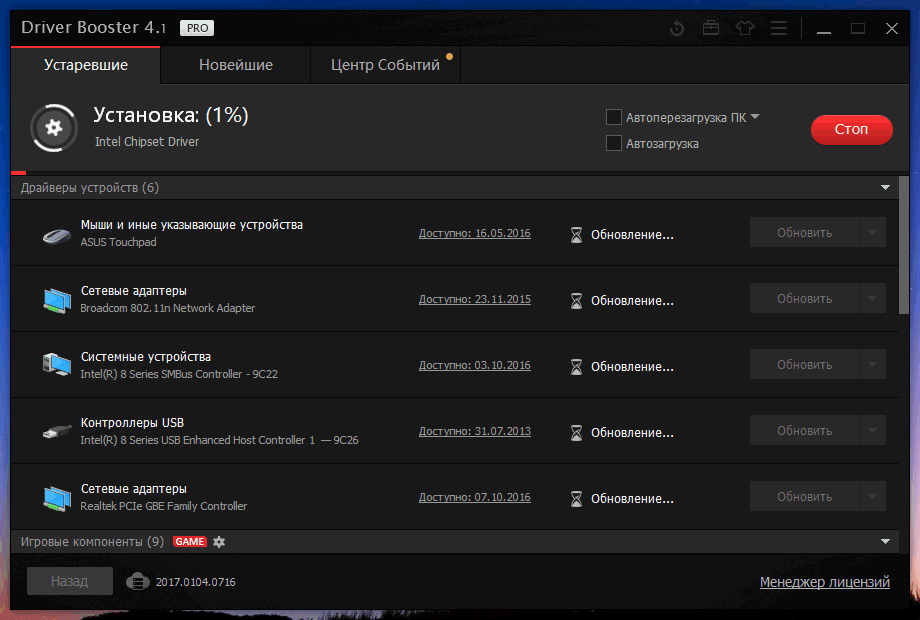Click the hourglass icon in Broadcom adapter row
The height and width of the screenshot is (620, 920).
click(x=576, y=301)
